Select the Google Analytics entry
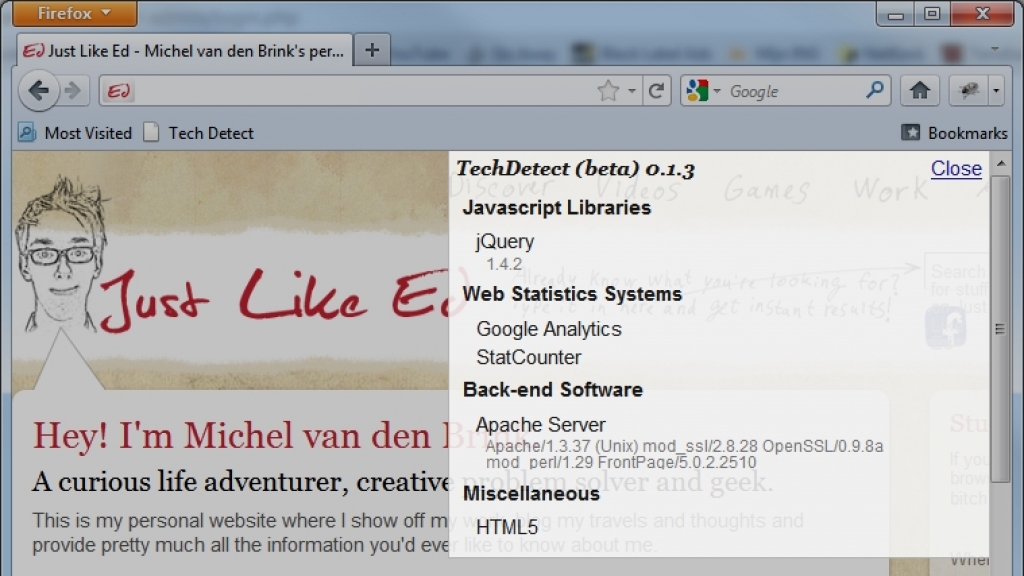Screen dimensions: 1024x576 tap(549, 329)
